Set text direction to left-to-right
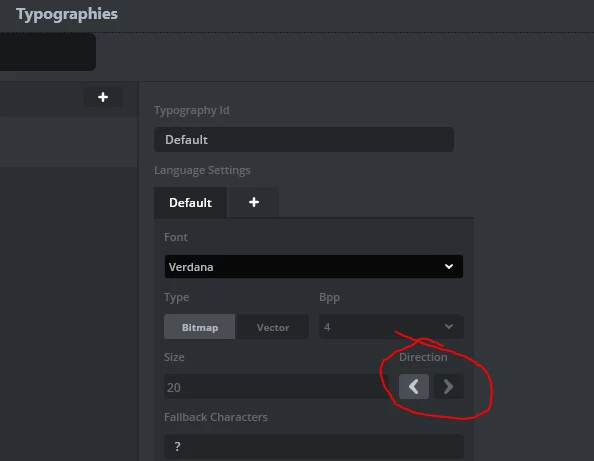The width and height of the screenshot is (594, 461). pyautogui.click(x=449, y=386)
